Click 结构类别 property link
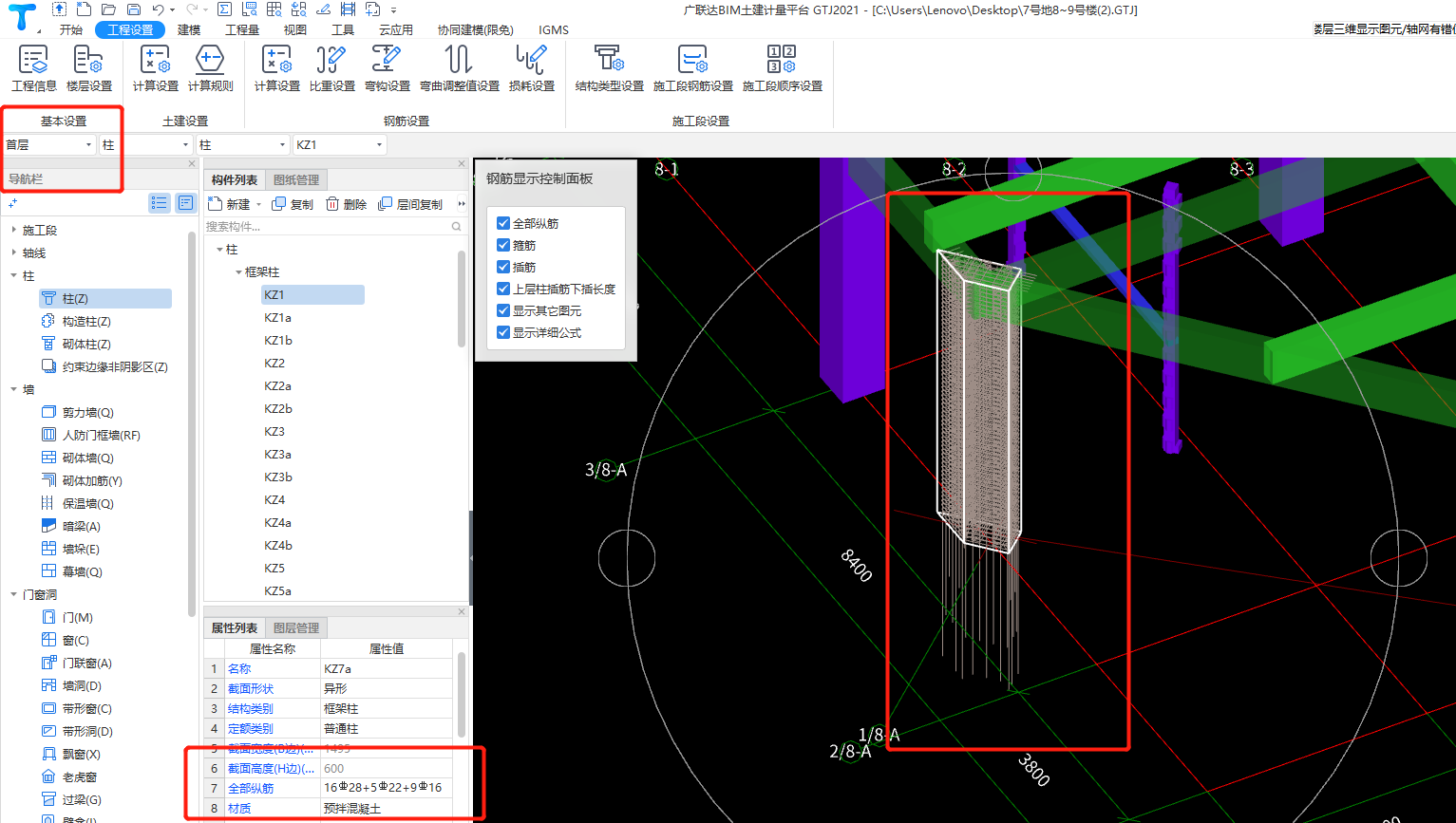 point(251,709)
